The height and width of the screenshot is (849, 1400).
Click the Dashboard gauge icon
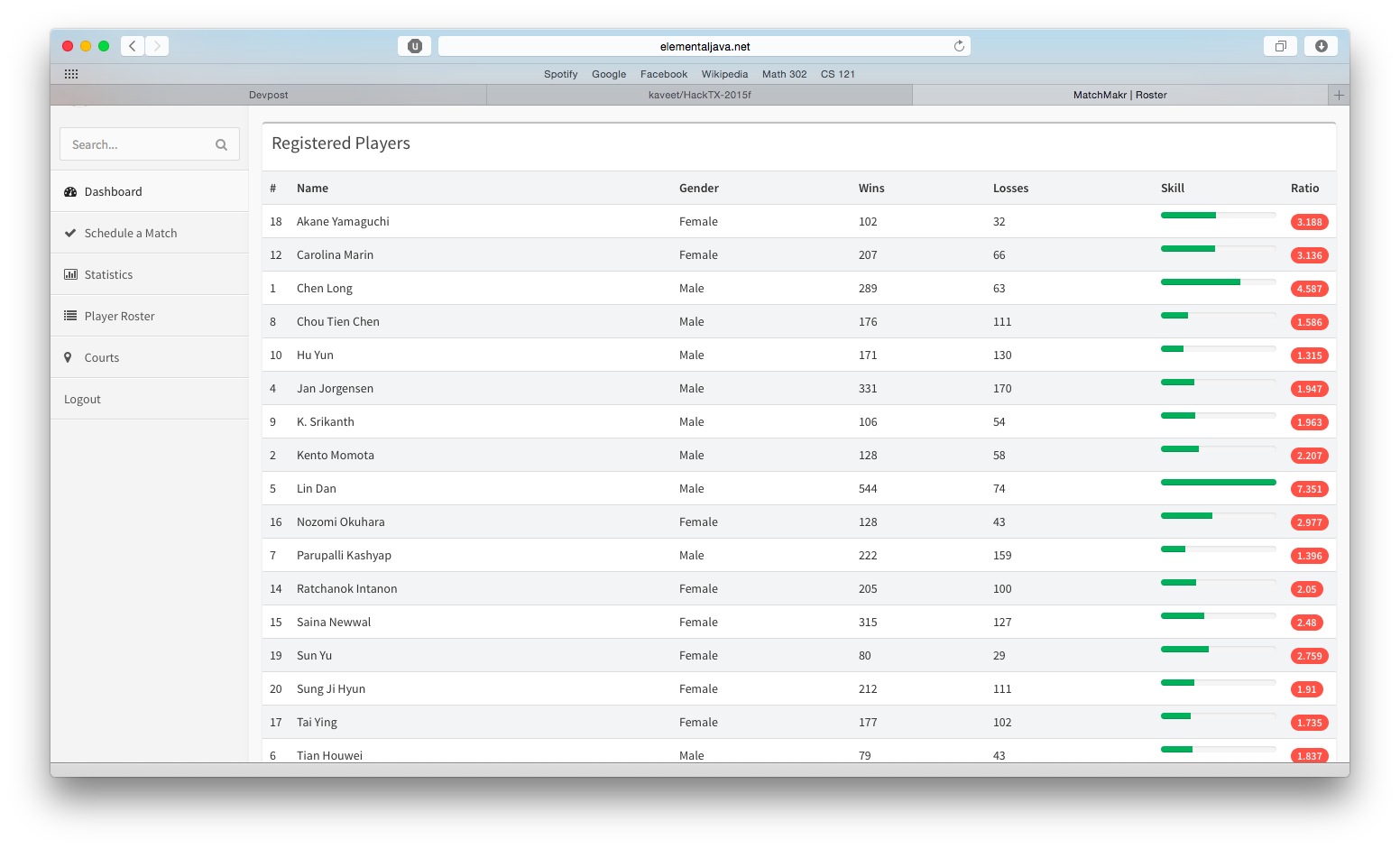pos(70,191)
